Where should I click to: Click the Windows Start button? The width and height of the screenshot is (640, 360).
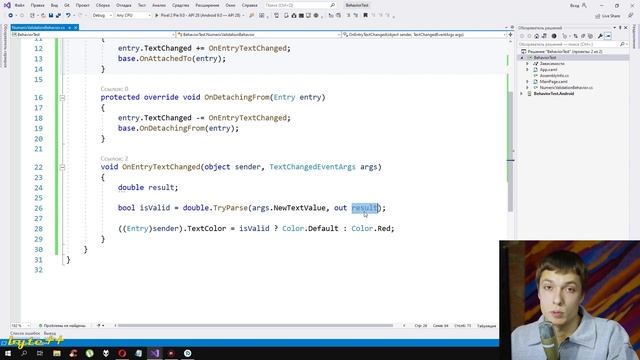[8, 353]
